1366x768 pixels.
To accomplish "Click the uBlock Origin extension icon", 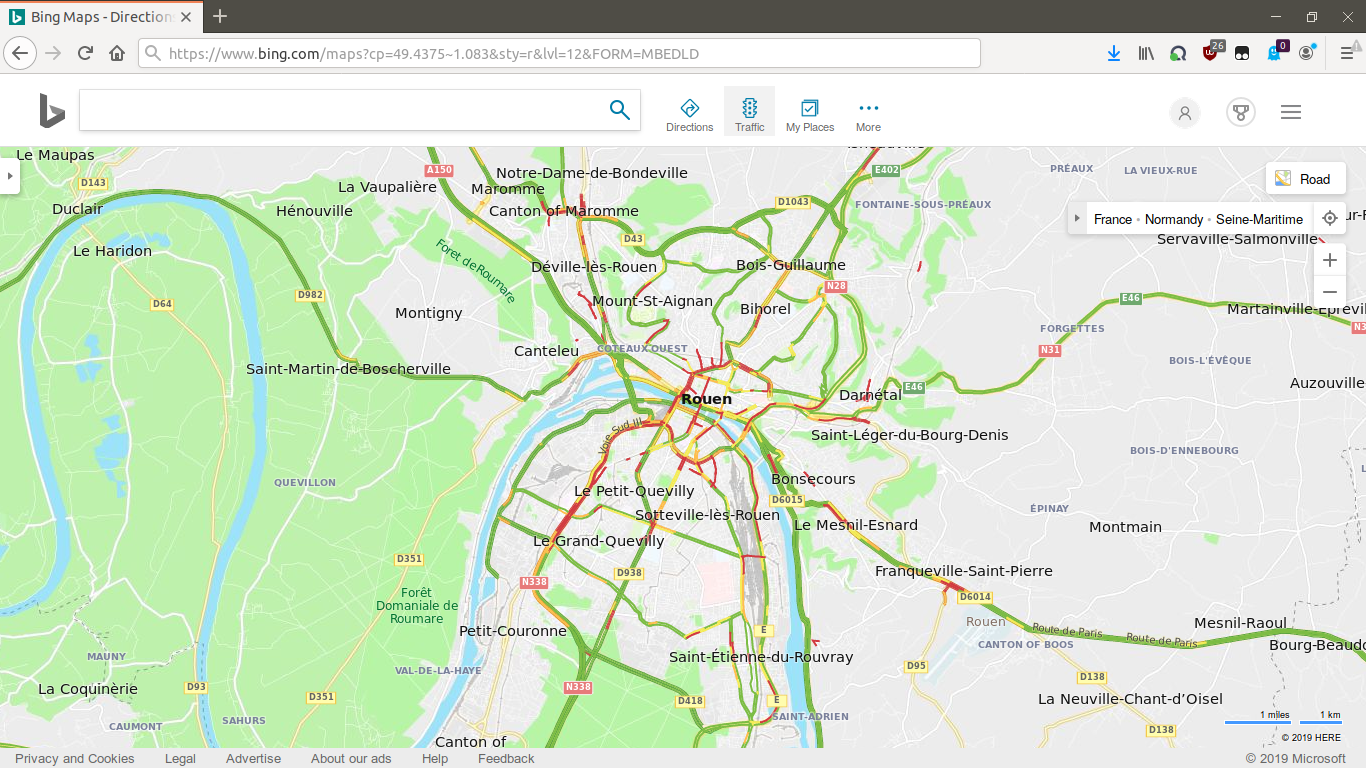I will [1211, 52].
